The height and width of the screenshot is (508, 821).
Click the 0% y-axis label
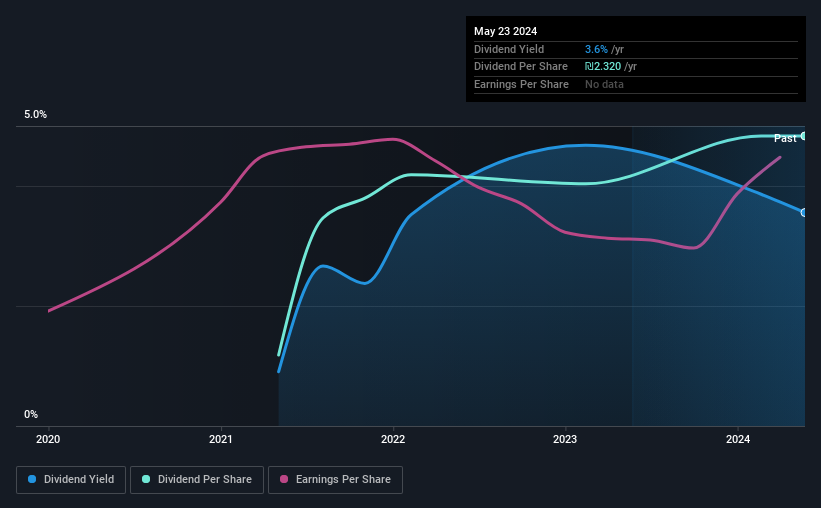pyautogui.click(x=31, y=414)
